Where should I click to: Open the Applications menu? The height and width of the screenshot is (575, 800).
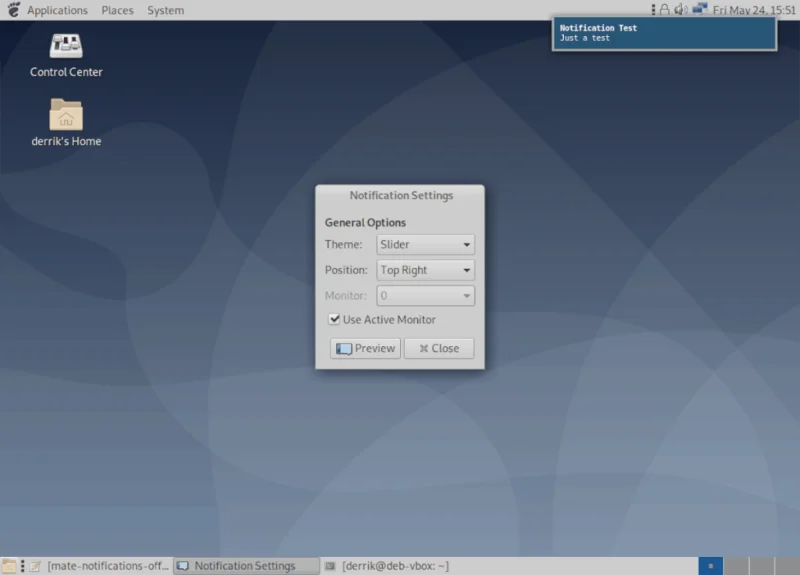coord(57,10)
